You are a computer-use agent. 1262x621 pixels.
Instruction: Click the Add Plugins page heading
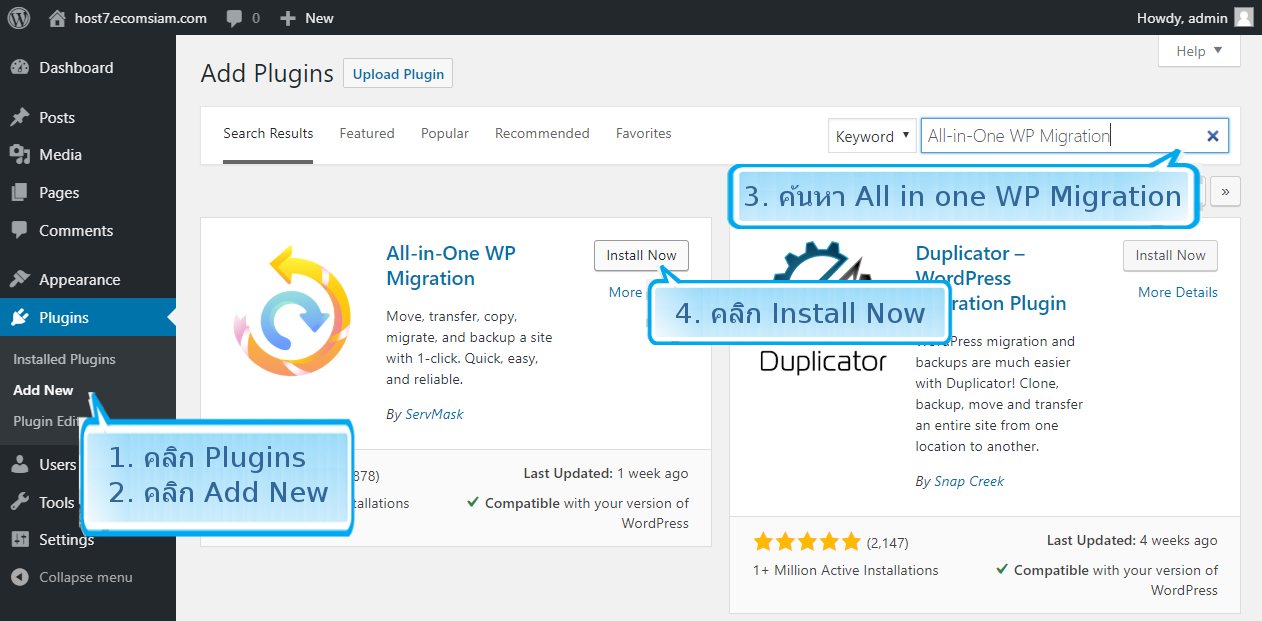tap(267, 73)
